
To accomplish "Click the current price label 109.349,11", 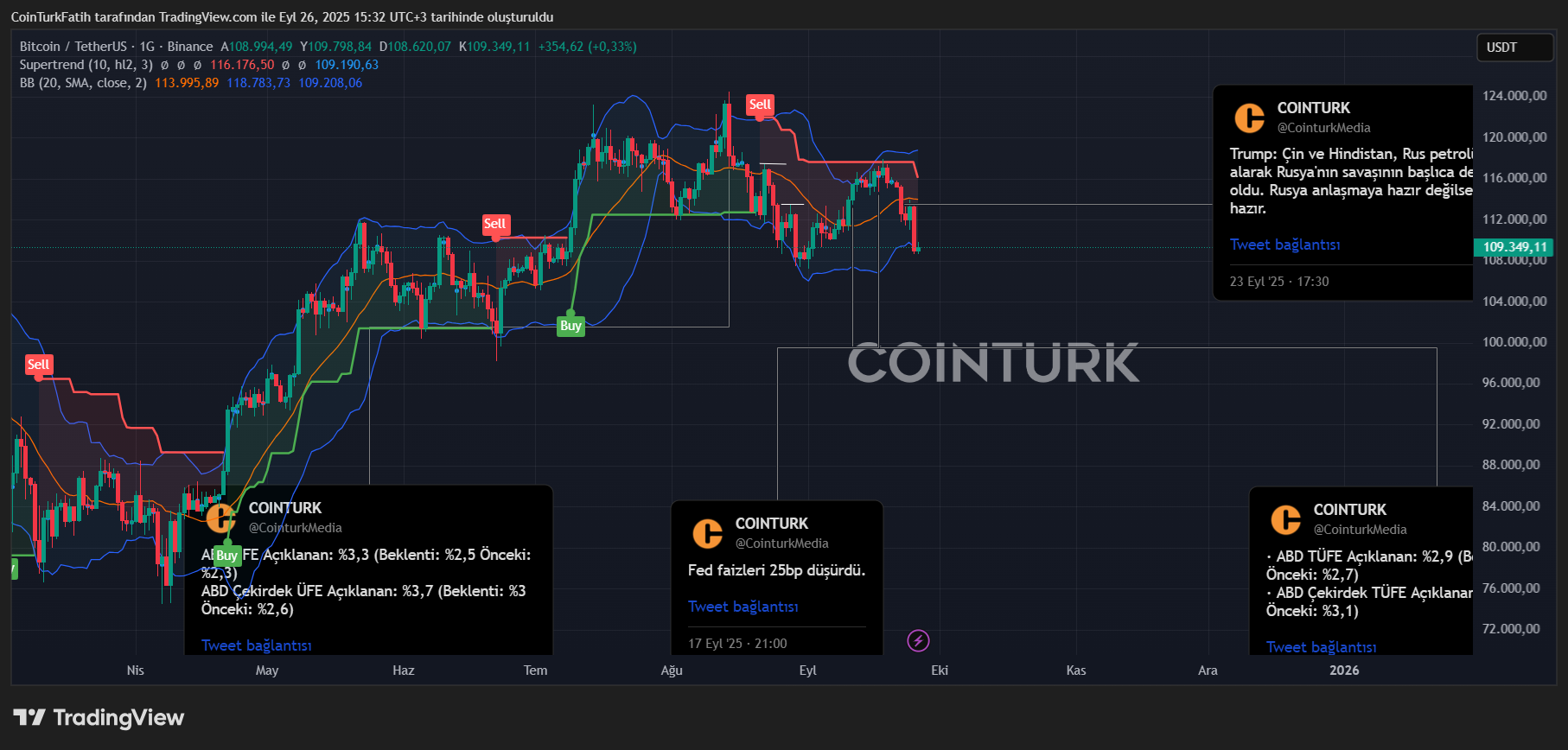I will pos(1514,247).
